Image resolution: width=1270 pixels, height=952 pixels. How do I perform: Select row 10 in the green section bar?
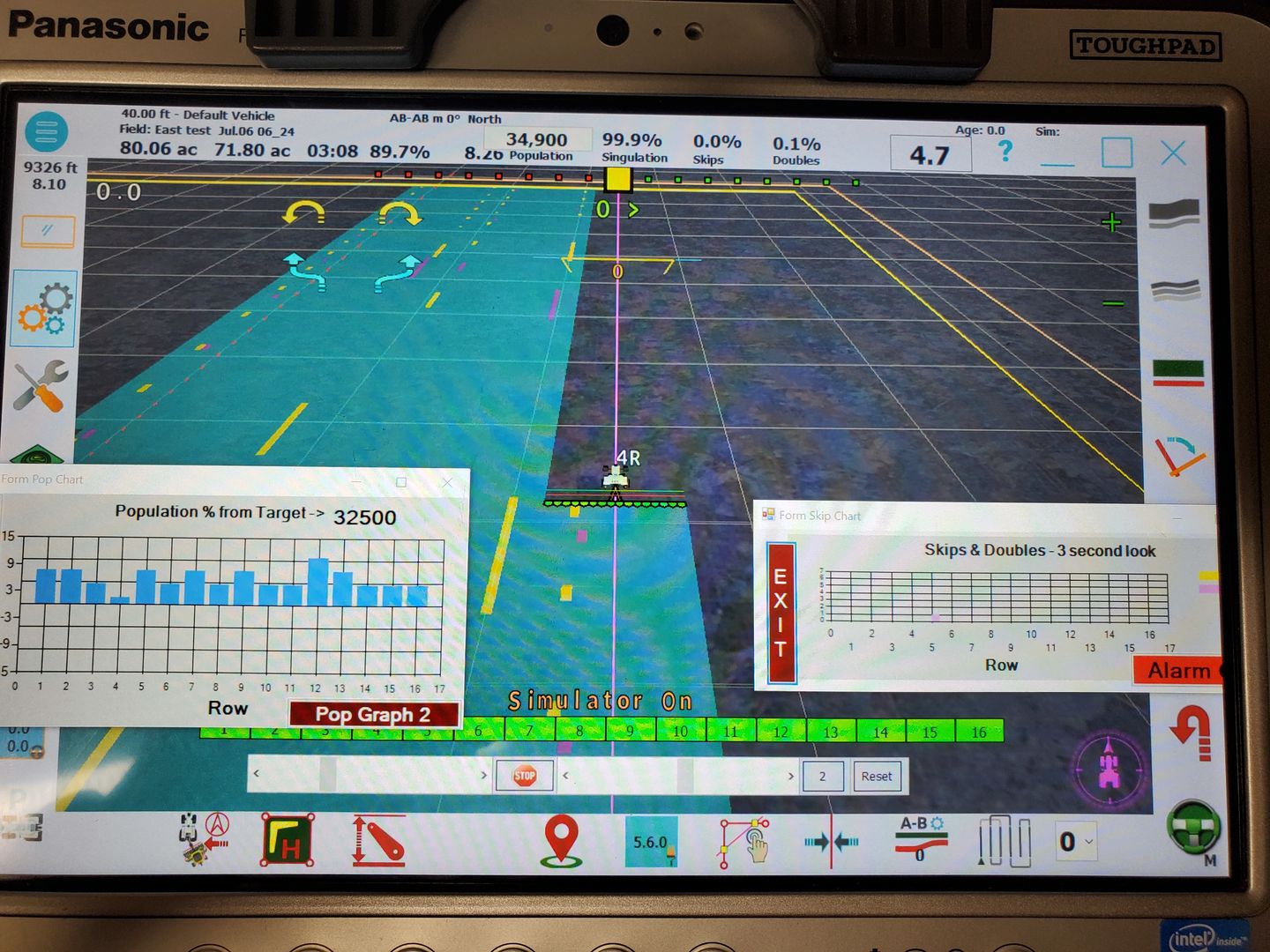coord(680,732)
